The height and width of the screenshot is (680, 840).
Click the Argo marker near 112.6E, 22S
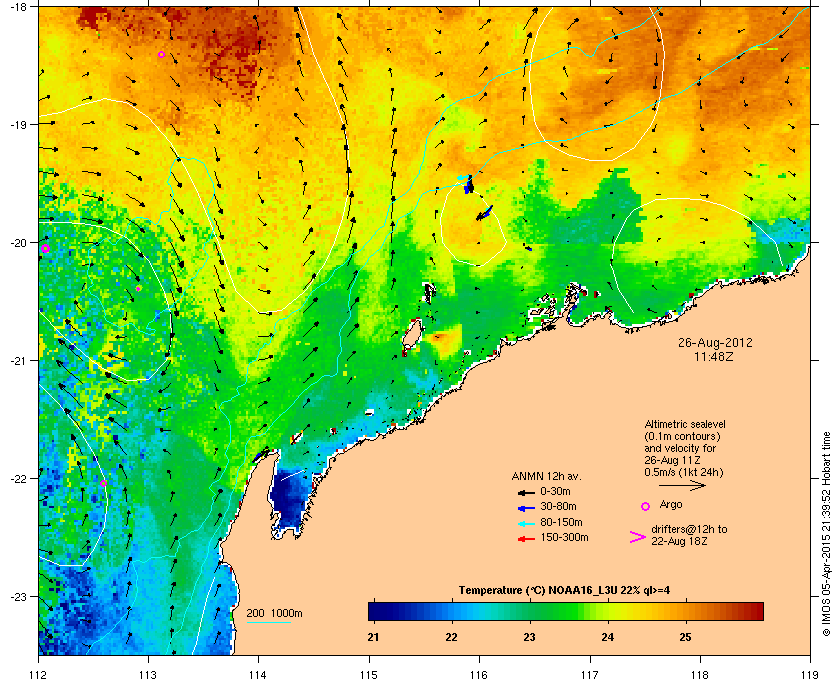pos(103,483)
